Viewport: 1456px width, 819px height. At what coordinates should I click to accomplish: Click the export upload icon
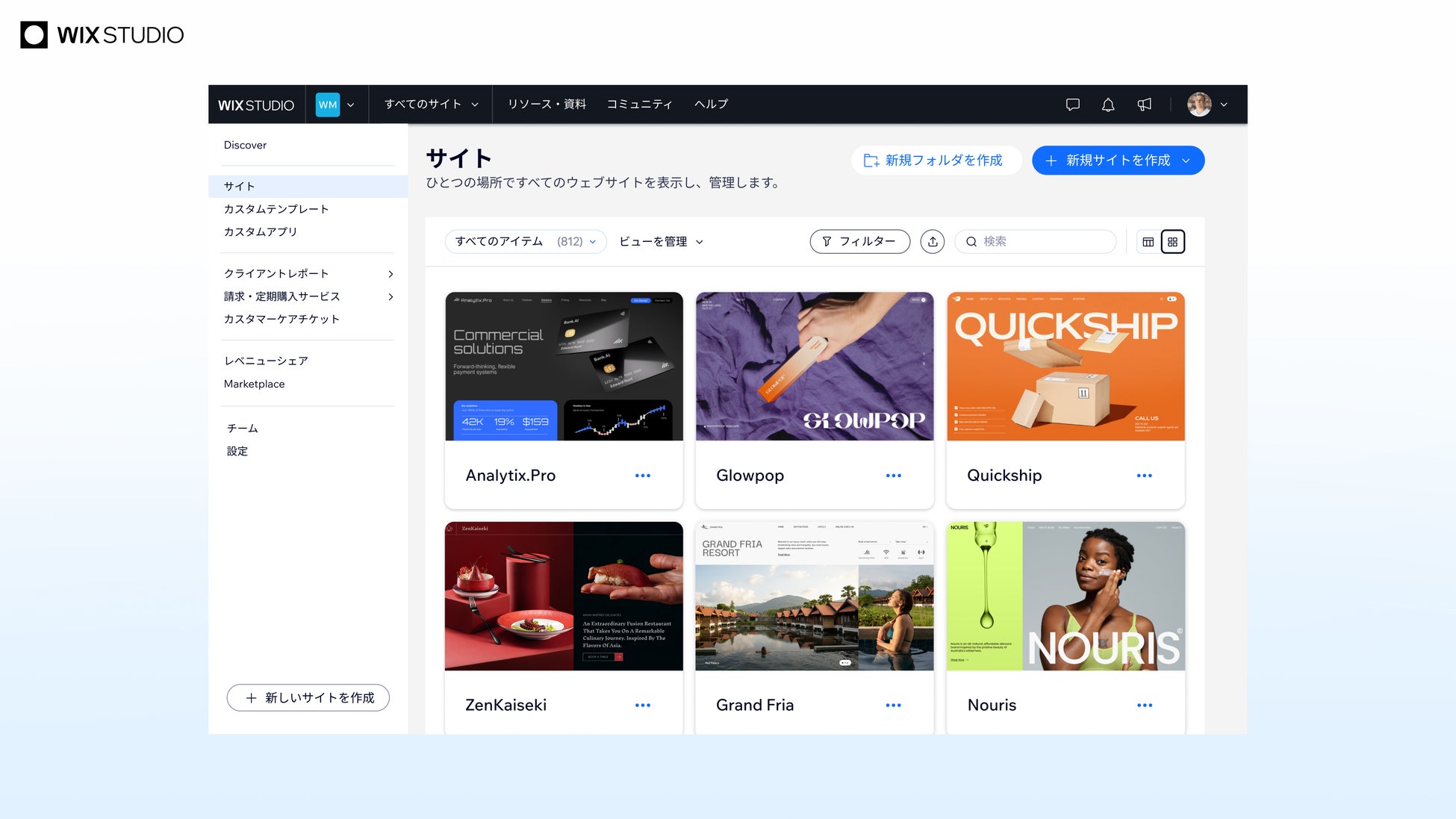(x=933, y=242)
